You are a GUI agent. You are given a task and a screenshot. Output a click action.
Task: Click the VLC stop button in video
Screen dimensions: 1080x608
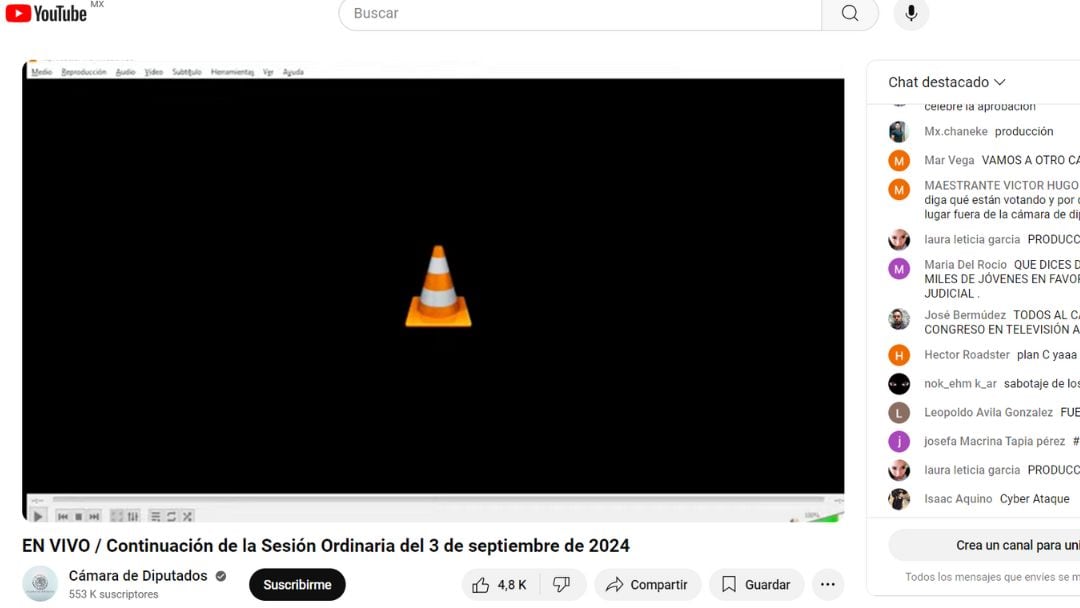tap(78, 517)
